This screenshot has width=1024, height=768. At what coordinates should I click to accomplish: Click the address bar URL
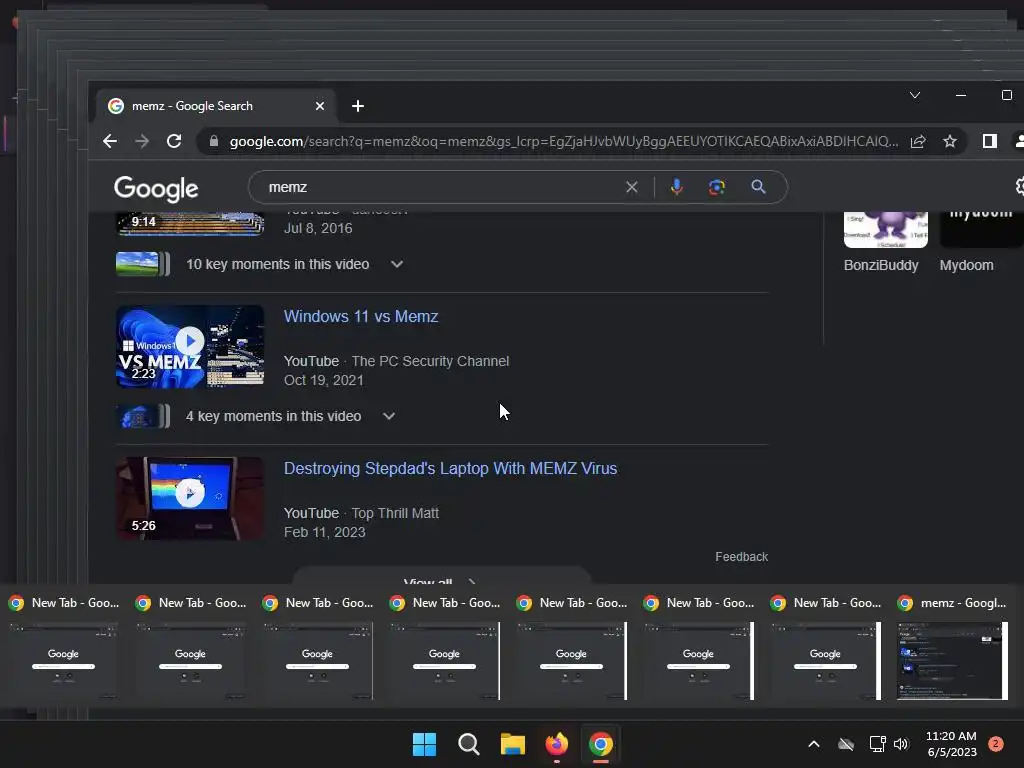point(563,141)
